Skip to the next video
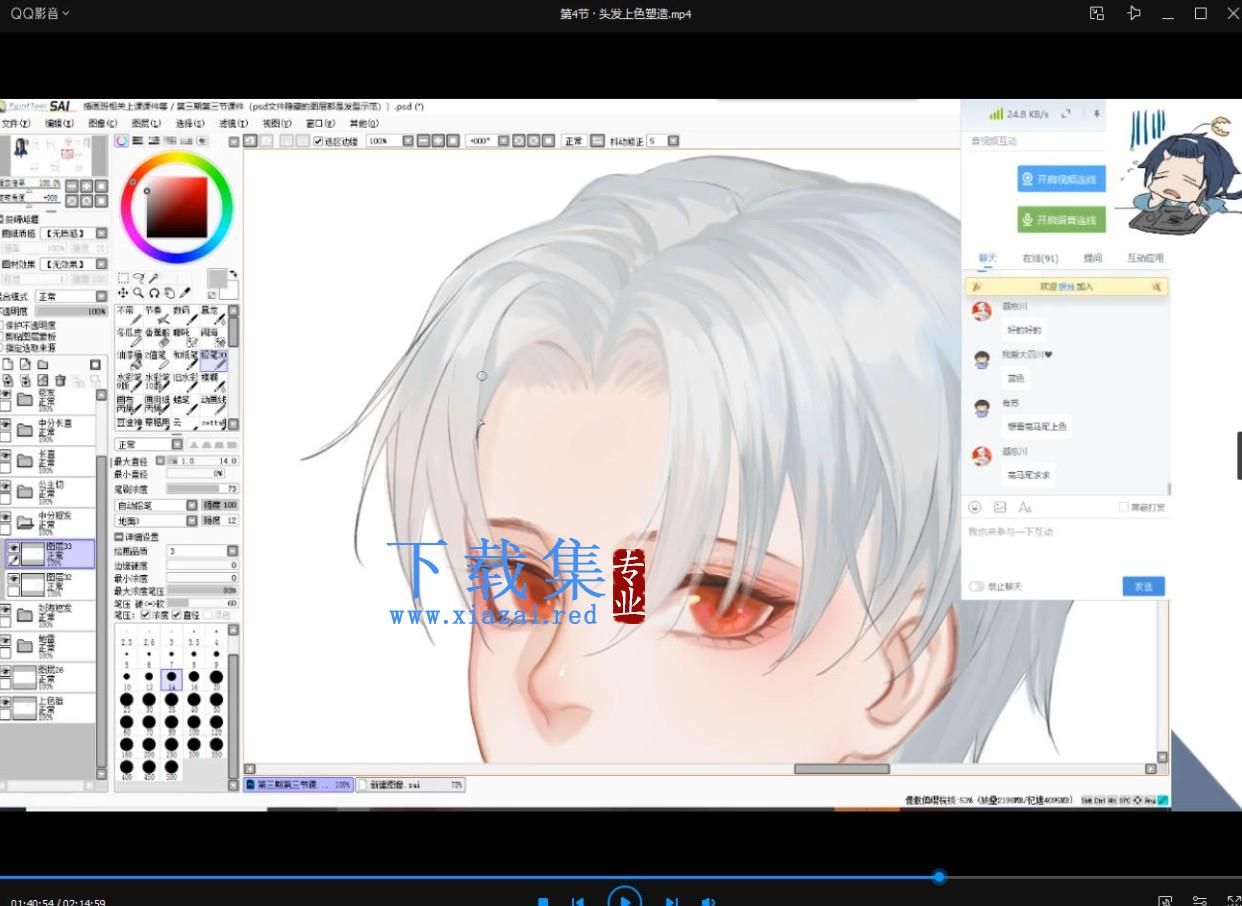 (672, 902)
